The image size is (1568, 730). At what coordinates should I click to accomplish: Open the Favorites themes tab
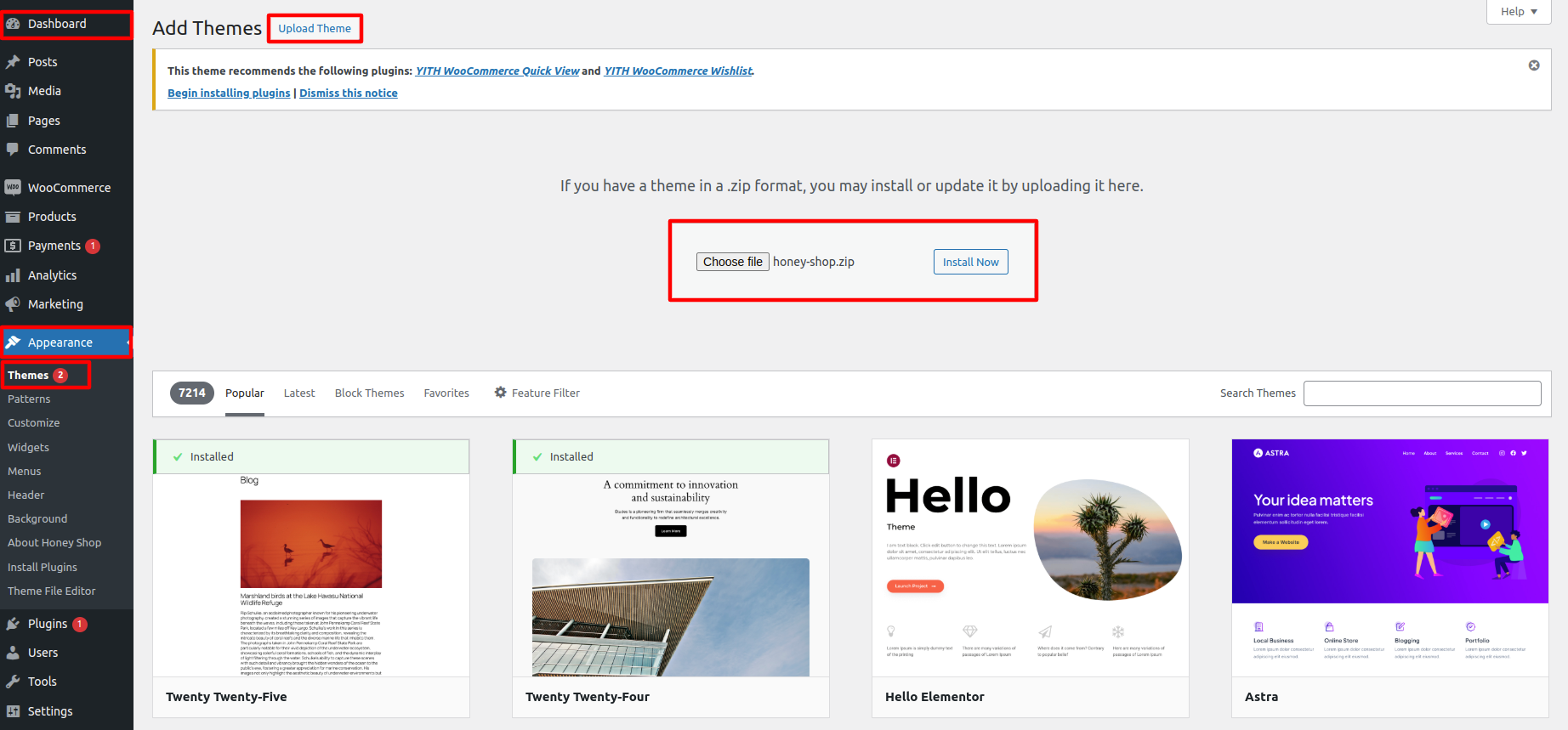pyautogui.click(x=446, y=393)
